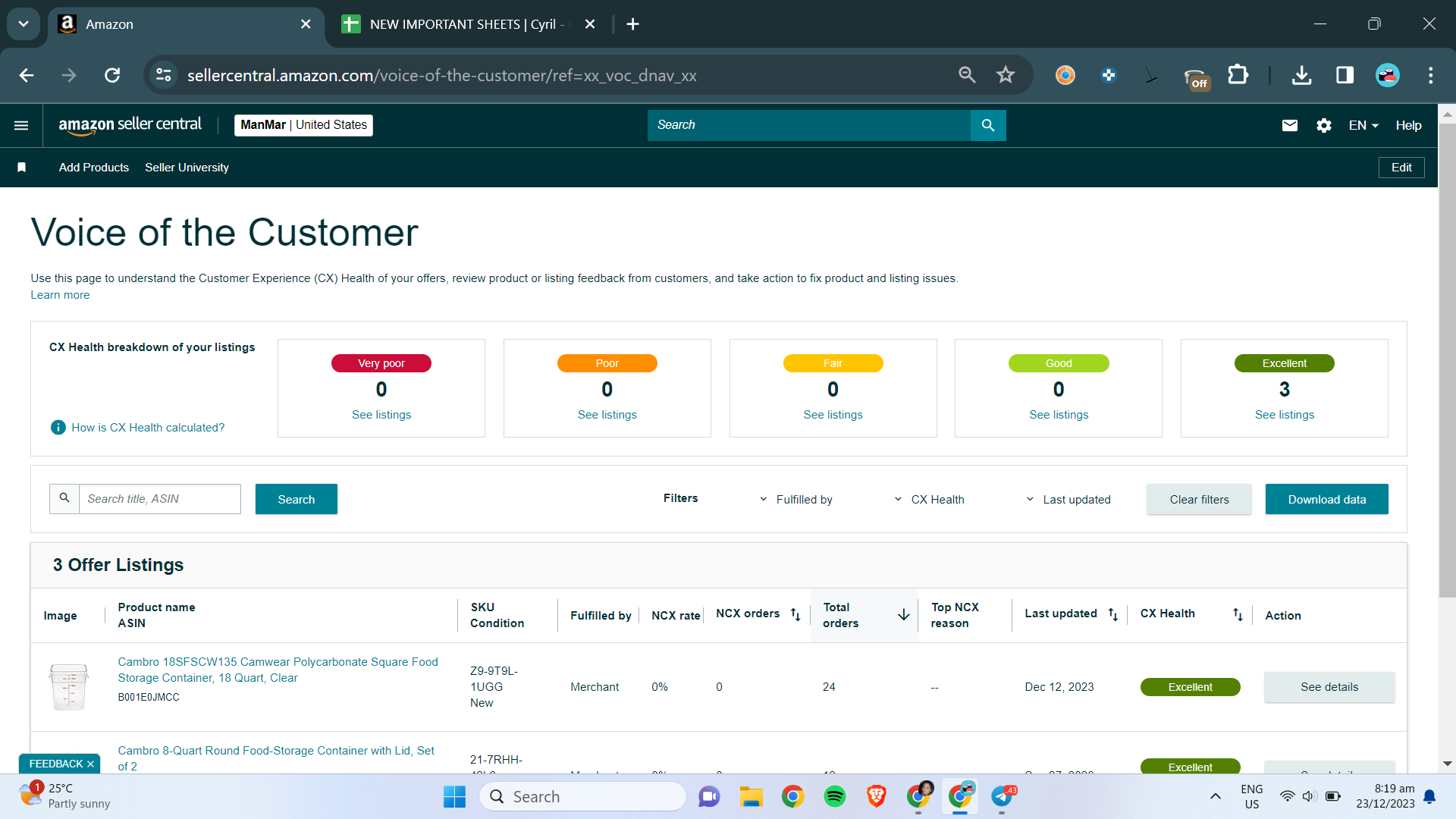
Task: Click the Windows taskbar Search box
Action: (x=582, y=796)
